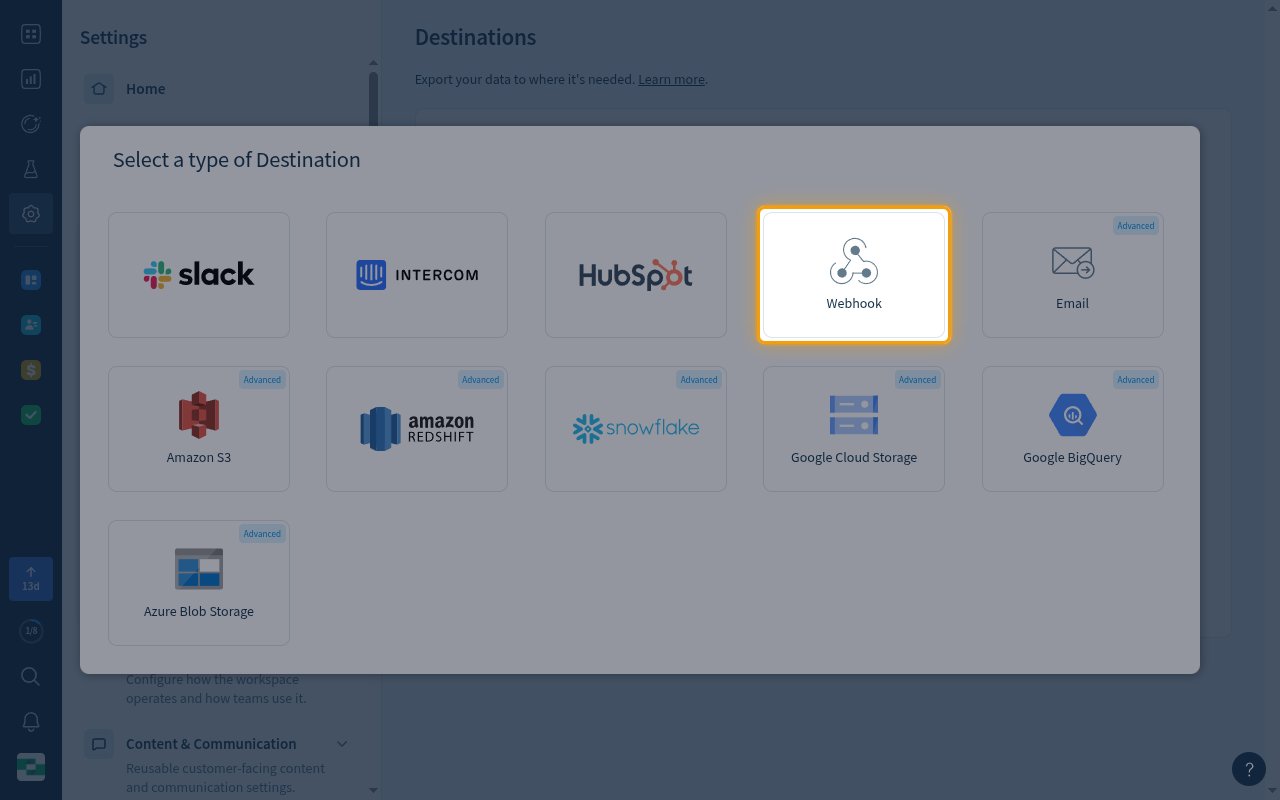Click the settings panel scrollbar
The image size is (1280, 800).
(x=373, y=98)
